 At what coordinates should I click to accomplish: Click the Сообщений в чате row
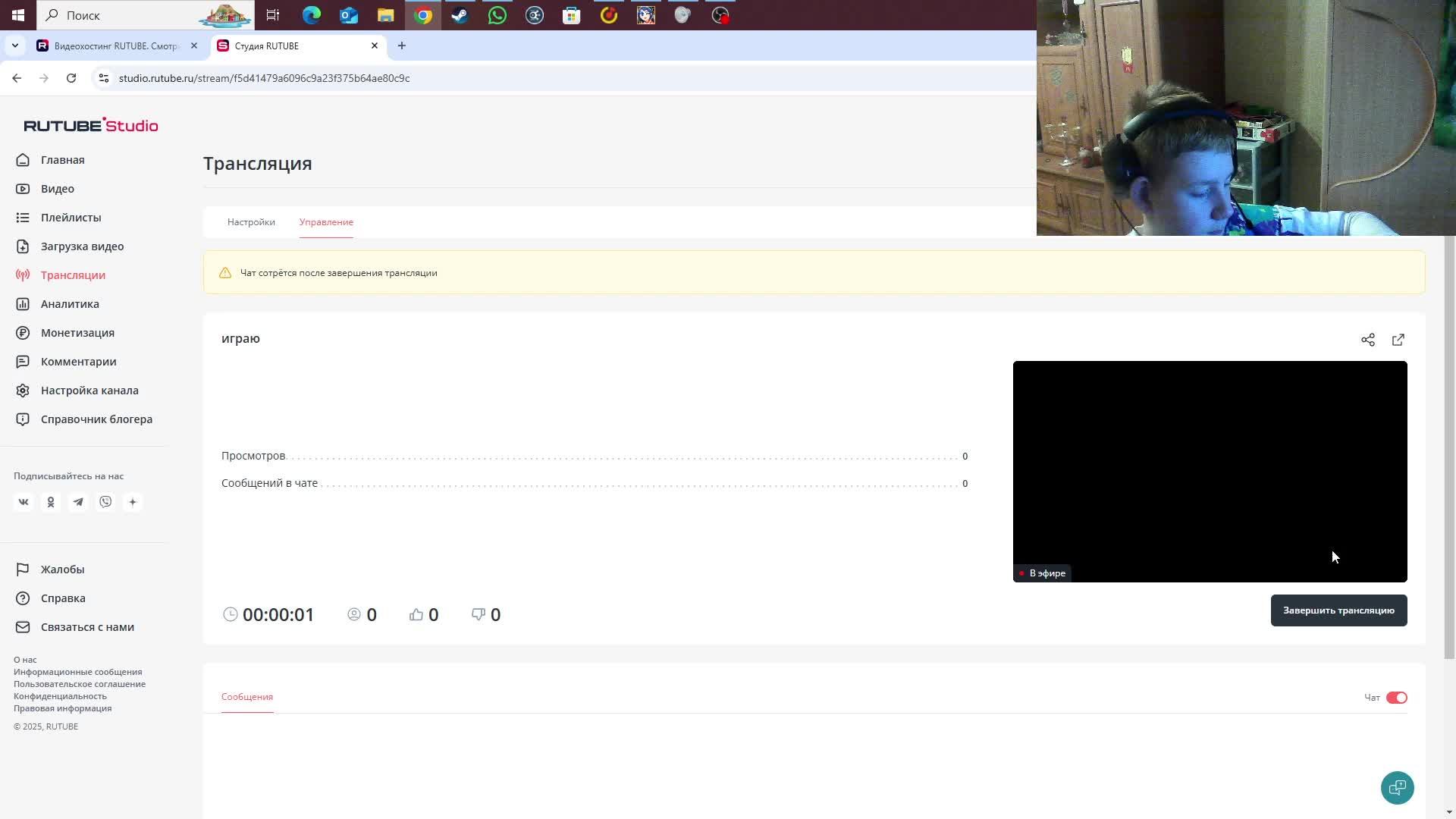click(x=595, y=483)
